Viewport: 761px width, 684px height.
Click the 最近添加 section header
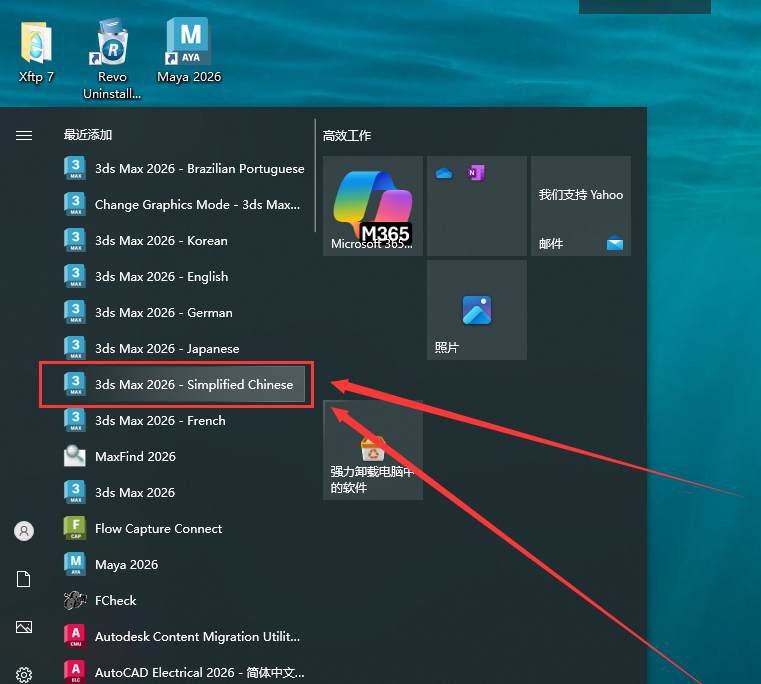pyautogui.click(x=88, y=135)
